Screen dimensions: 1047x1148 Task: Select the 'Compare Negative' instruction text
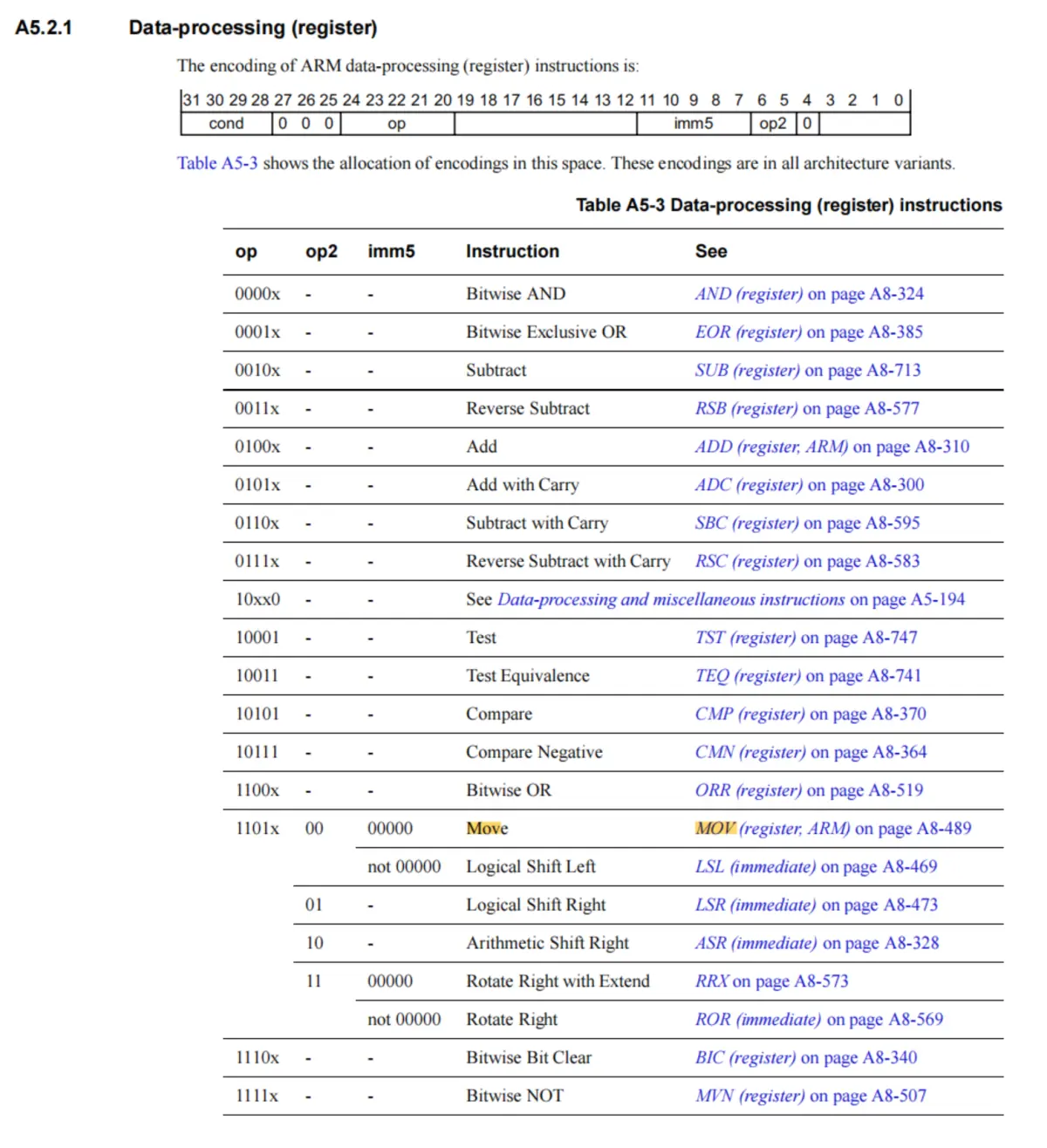534,753
